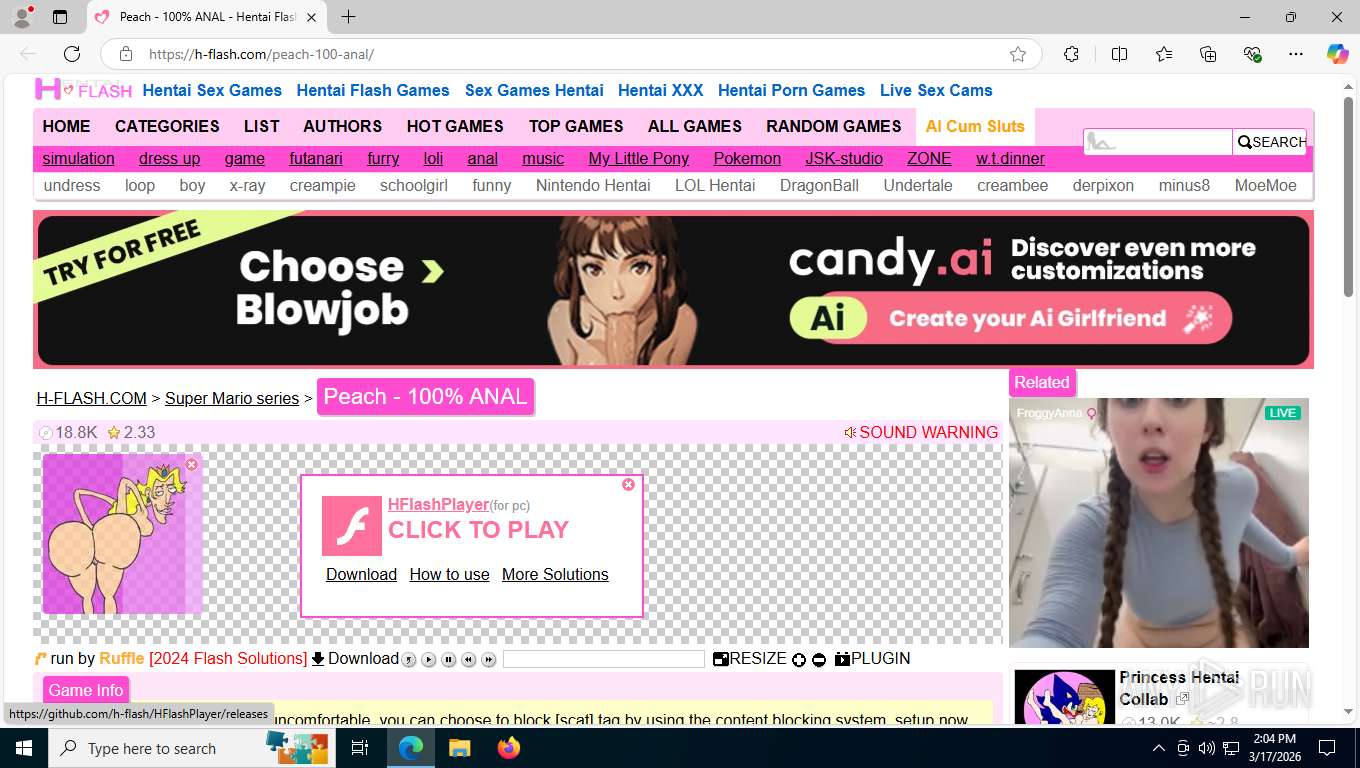Viewport: 1360px width, 768px height.
Task: Open the HOT GAMES menu item
Action: 455,126
